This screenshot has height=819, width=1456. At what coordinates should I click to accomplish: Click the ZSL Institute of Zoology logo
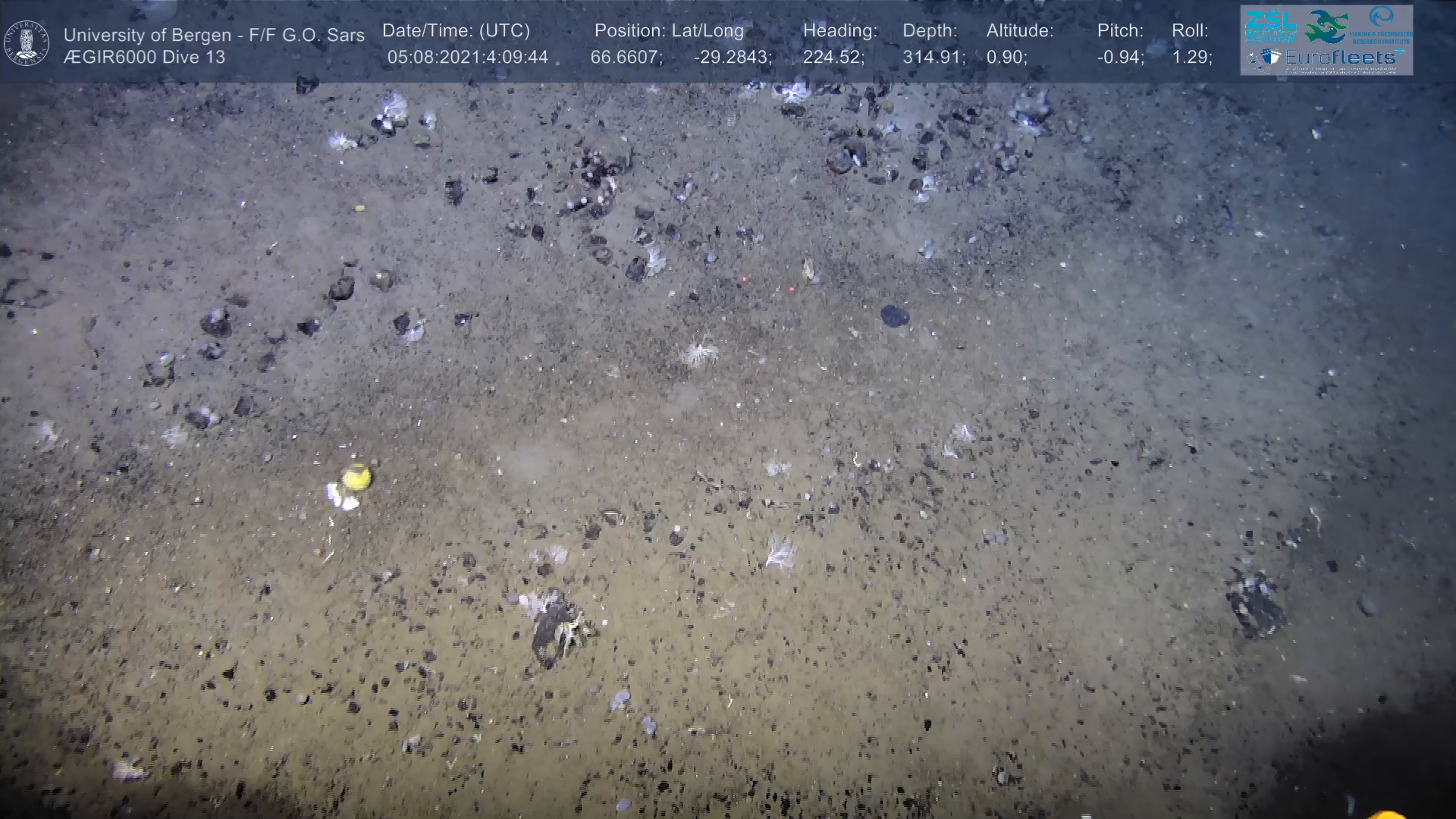[1270, 26]
